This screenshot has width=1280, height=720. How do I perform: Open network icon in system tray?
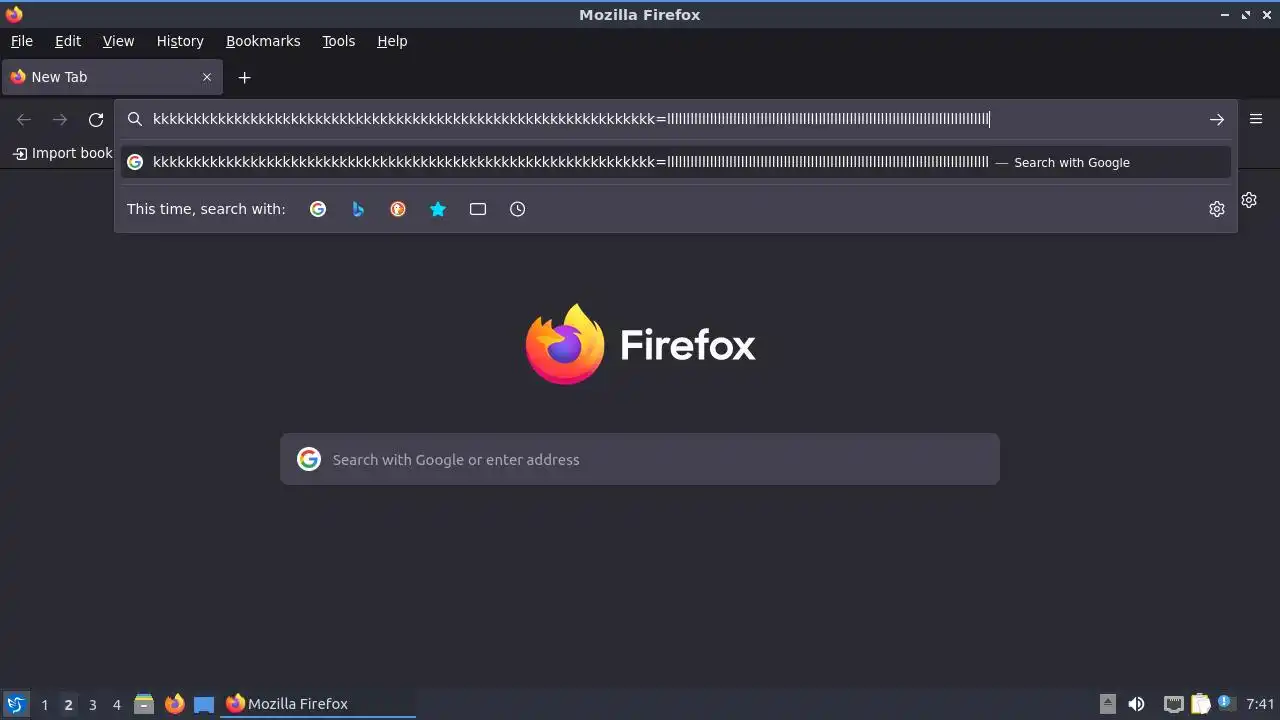[x=1174, y=704]
